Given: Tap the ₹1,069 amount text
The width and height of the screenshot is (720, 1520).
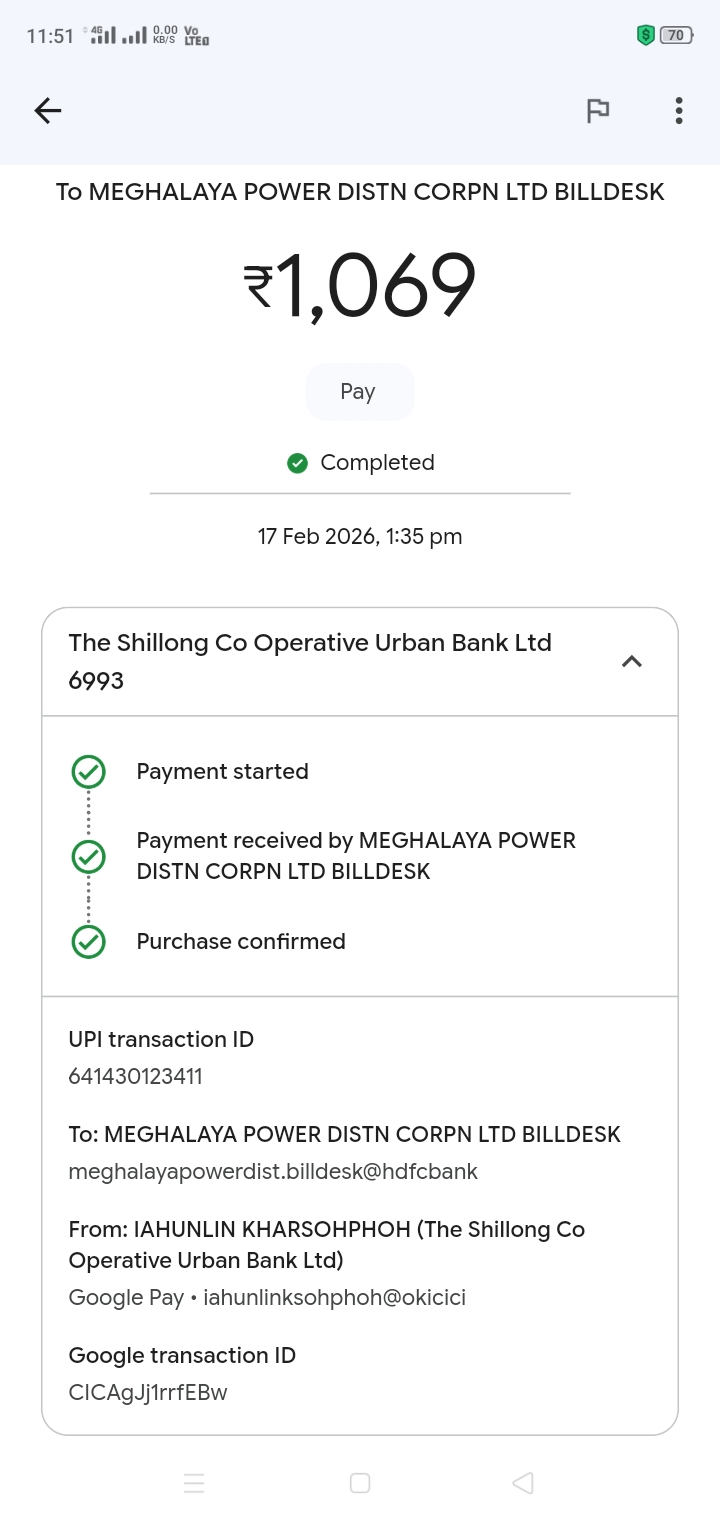Looking at the screenshot, I should coord(360,287).
